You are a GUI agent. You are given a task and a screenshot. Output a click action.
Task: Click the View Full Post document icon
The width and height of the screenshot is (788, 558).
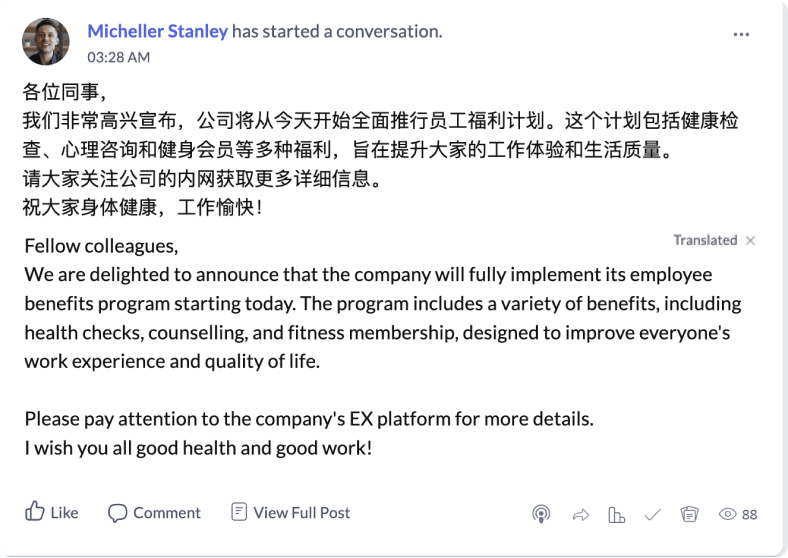pos(239,512)
